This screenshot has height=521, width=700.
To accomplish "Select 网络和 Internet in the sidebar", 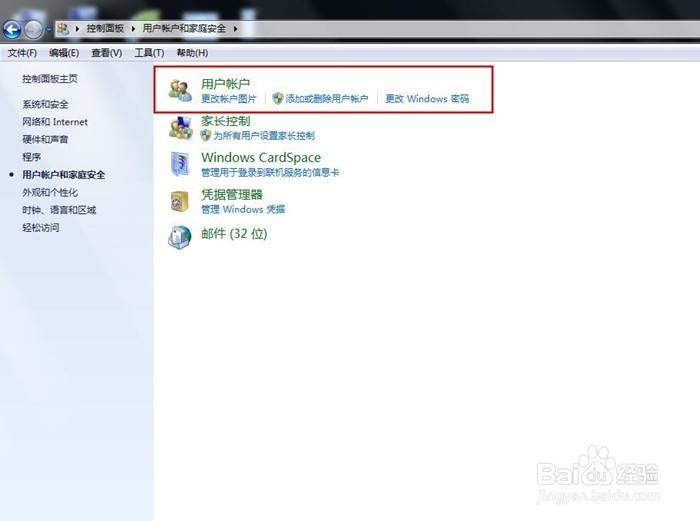I will point(55,122).
